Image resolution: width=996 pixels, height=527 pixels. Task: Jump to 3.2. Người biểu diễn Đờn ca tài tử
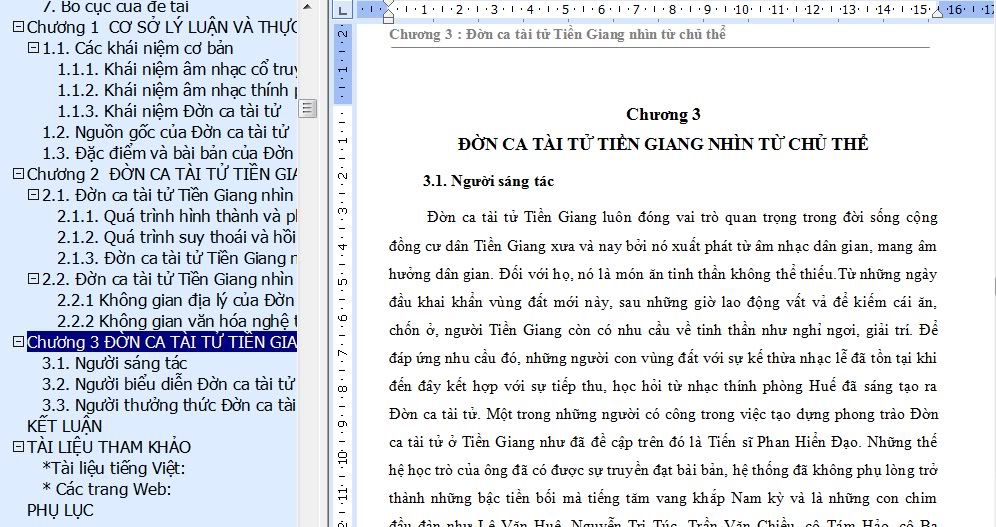168,384
